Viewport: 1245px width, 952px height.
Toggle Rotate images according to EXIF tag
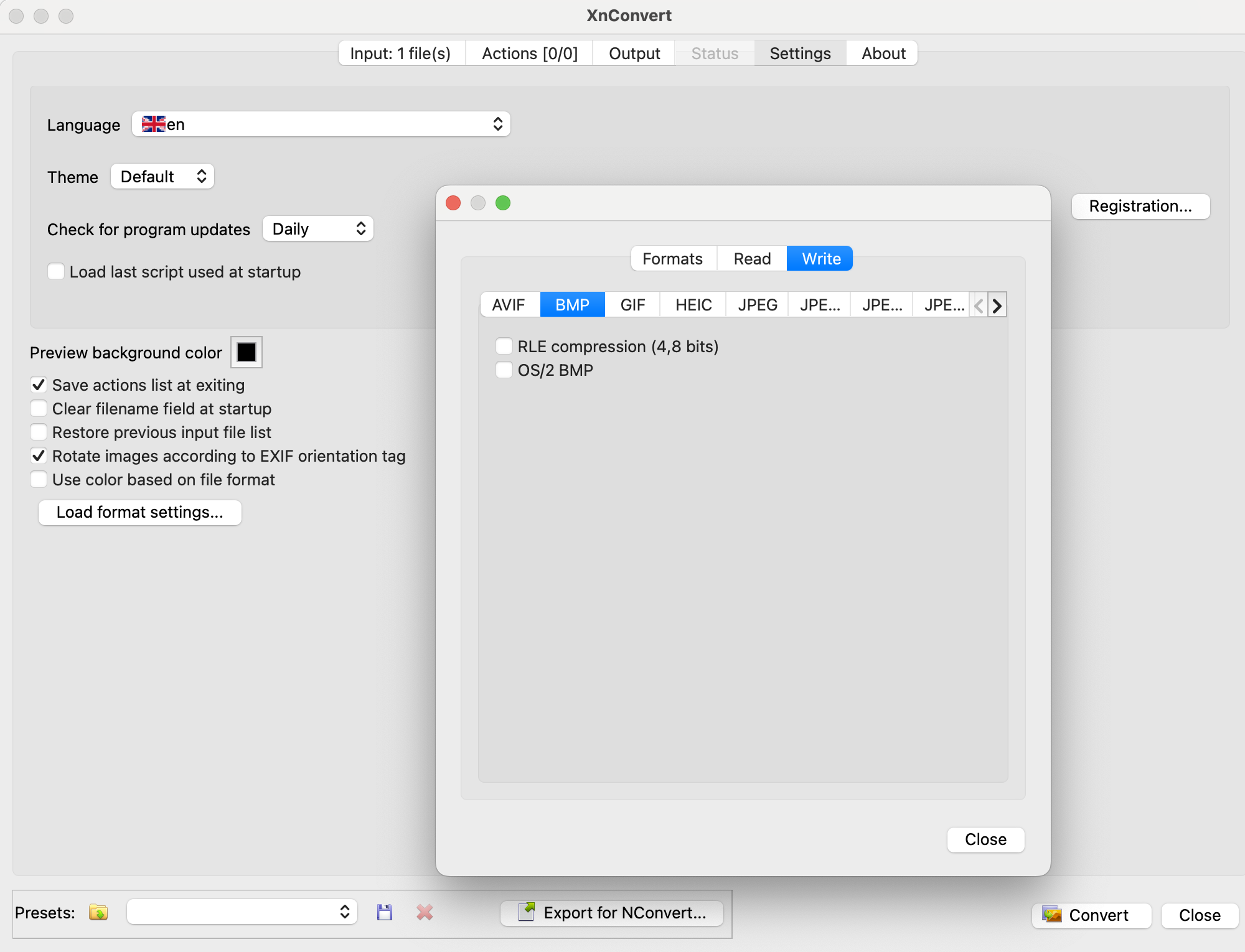coord(39,455)
